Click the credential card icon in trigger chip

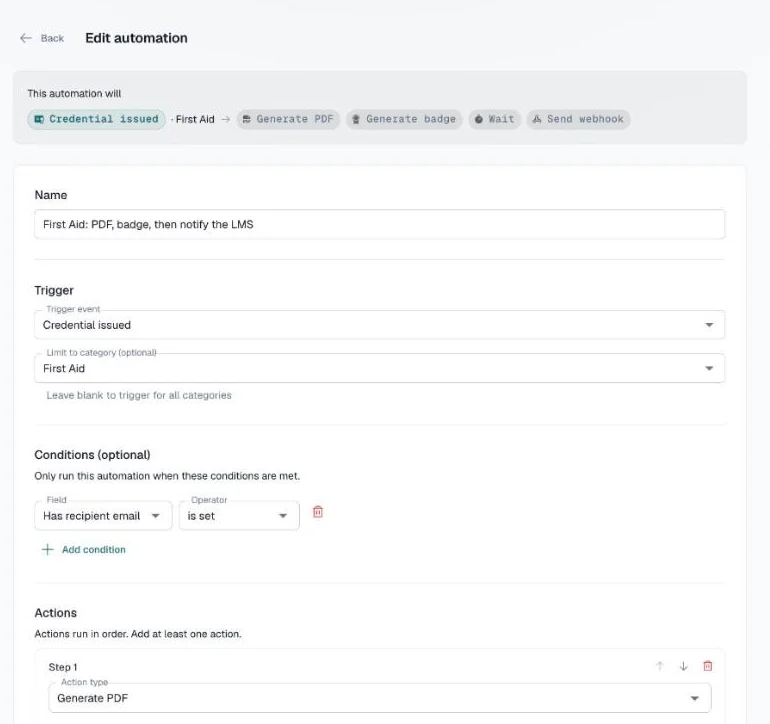tap(39, 119)
